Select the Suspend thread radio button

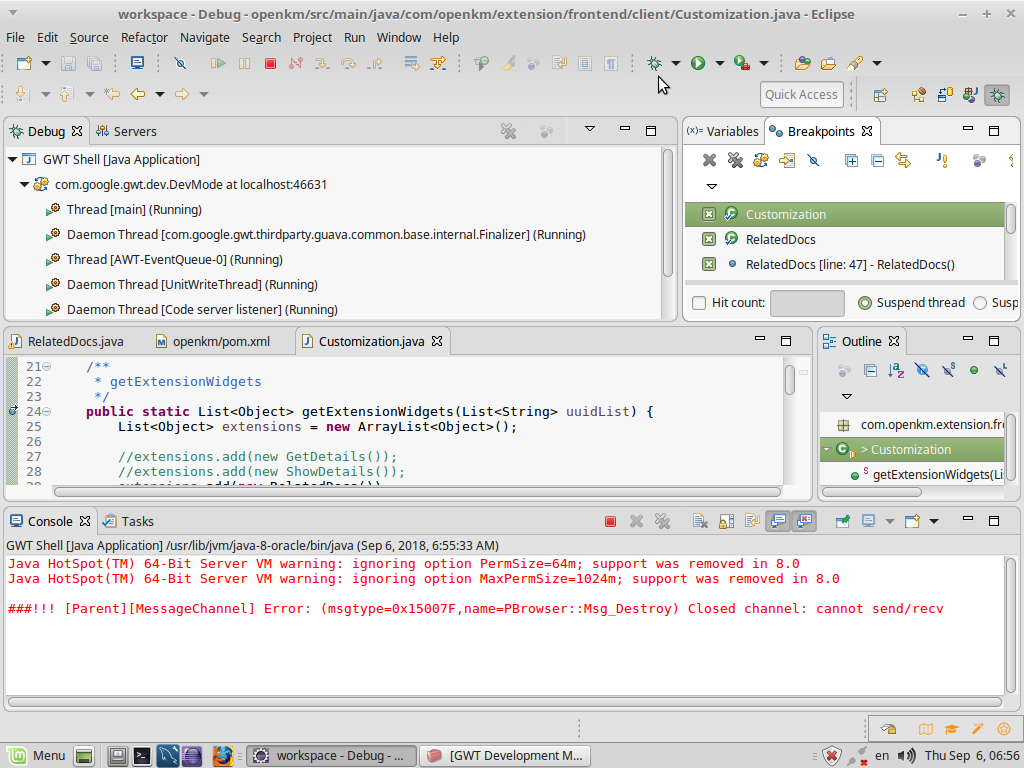(865, 303)
